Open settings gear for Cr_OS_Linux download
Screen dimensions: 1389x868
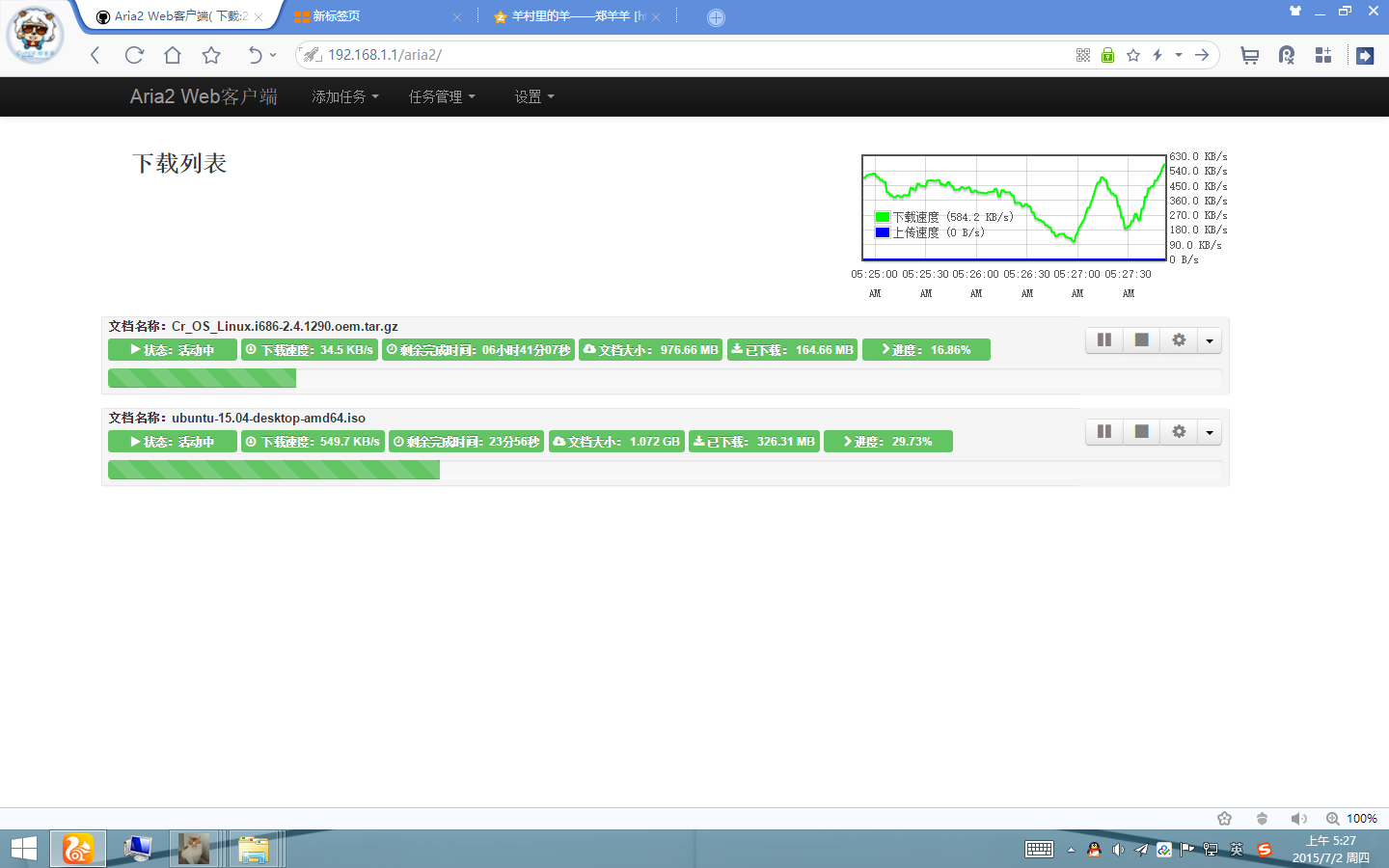coord(1179,340)
